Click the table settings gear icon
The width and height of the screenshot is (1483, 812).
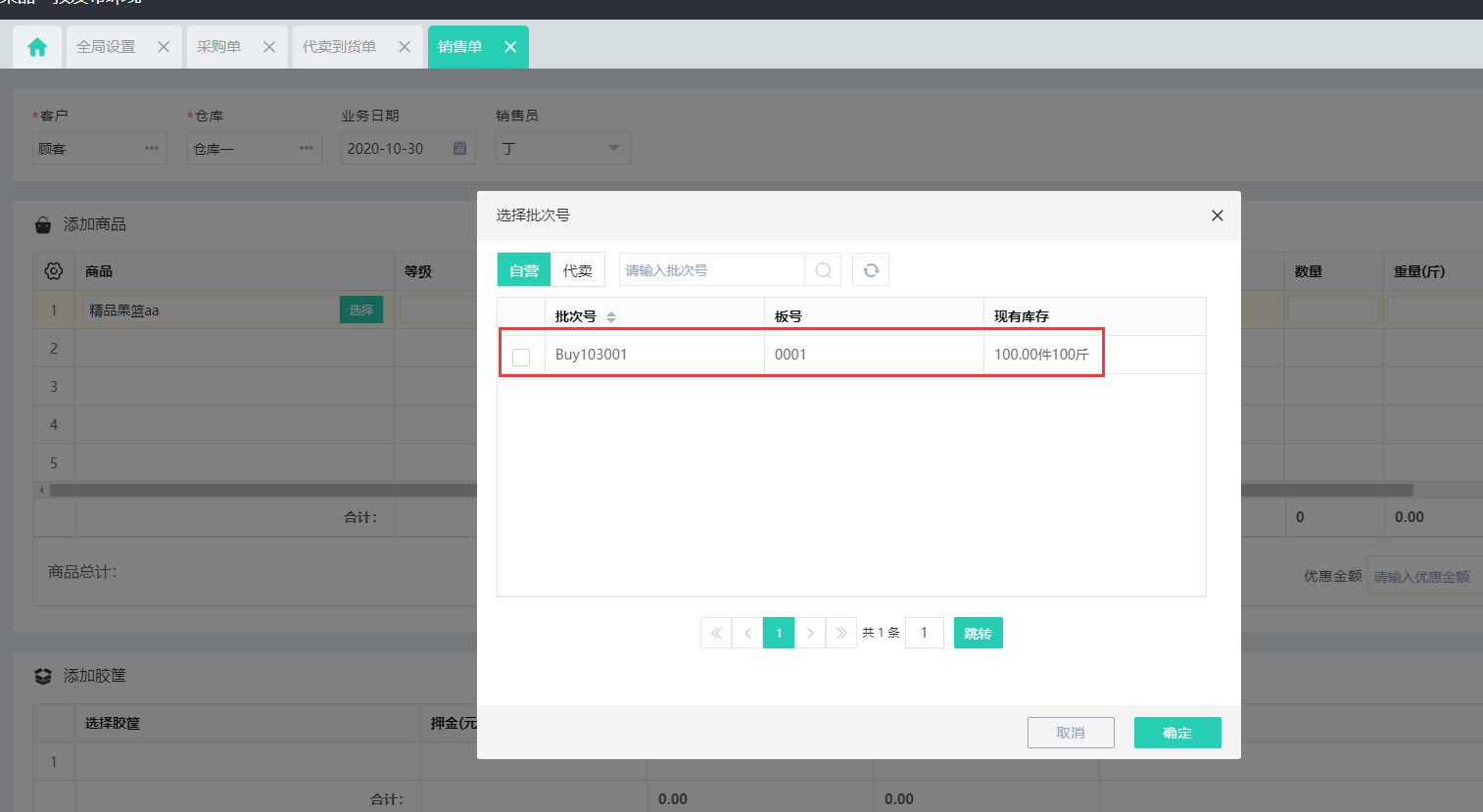pyautogui.click(x=54, y=271)
